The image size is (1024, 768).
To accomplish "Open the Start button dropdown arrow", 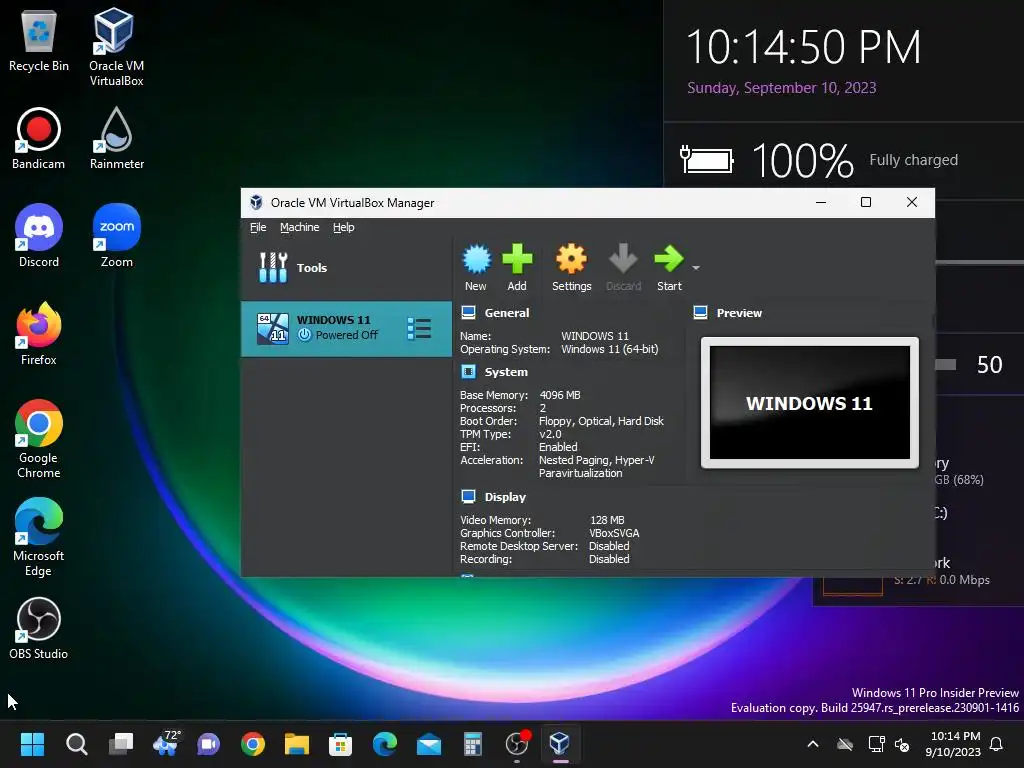I will [x=696, y=268].
